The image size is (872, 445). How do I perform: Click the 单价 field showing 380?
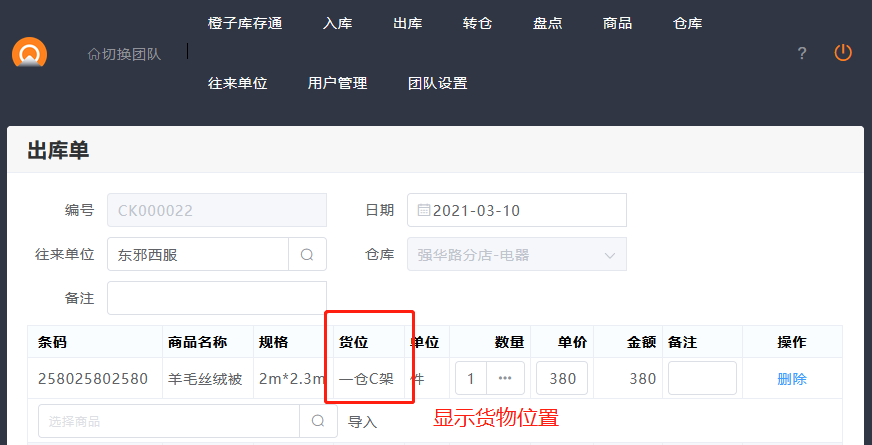[x=562, y=378]
